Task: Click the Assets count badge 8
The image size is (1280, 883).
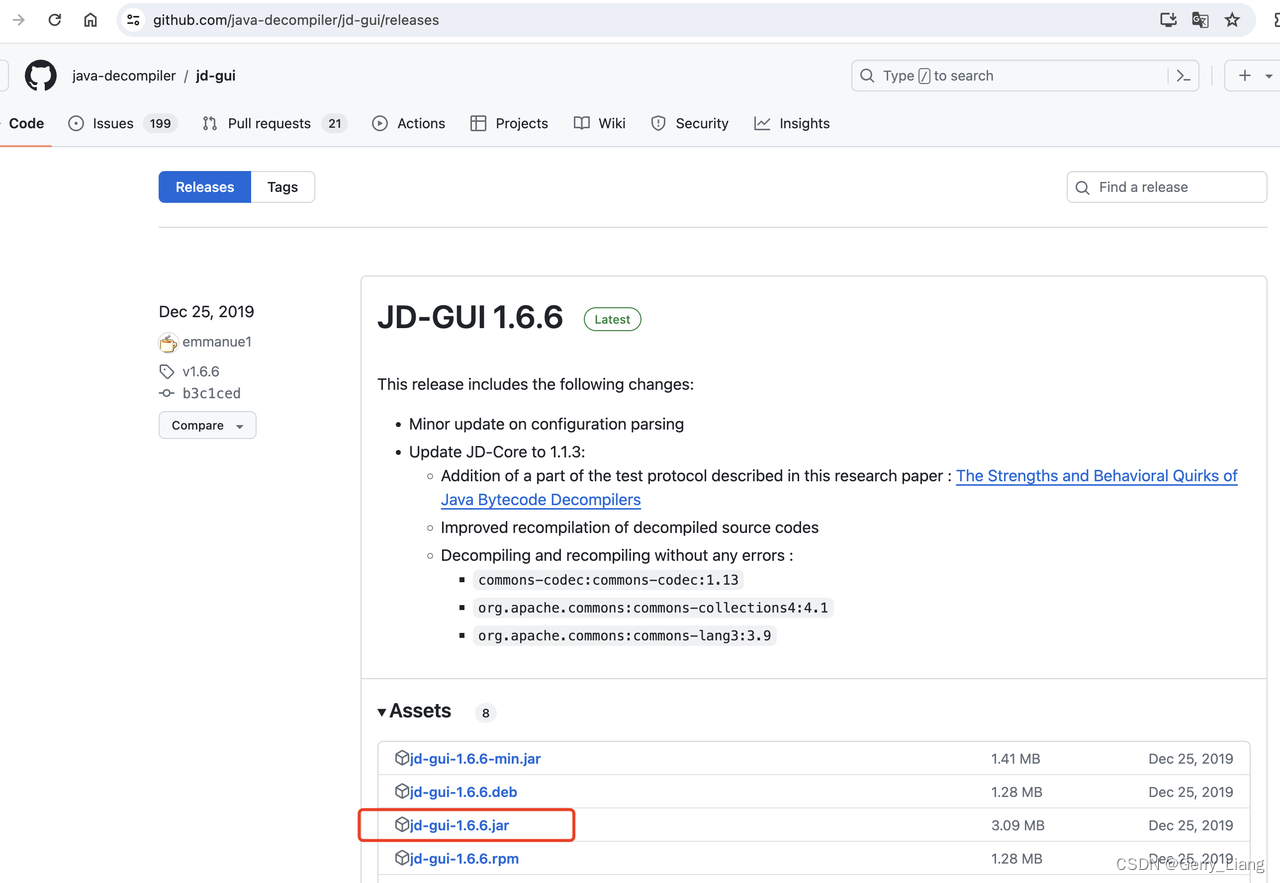Action: [x=486, y=713]
